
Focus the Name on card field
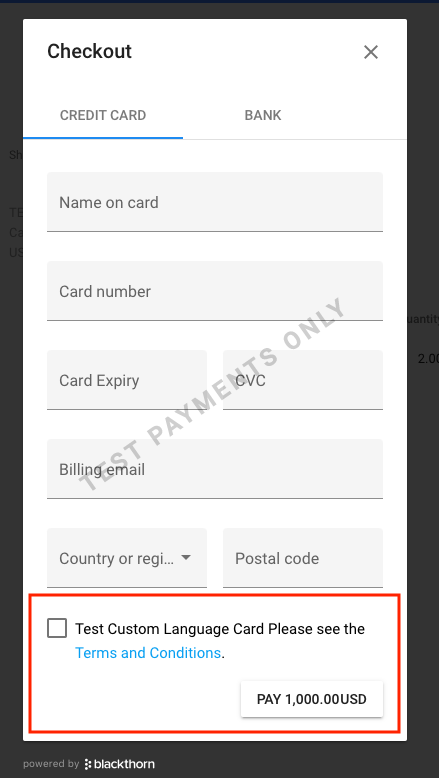pos(215,202)
